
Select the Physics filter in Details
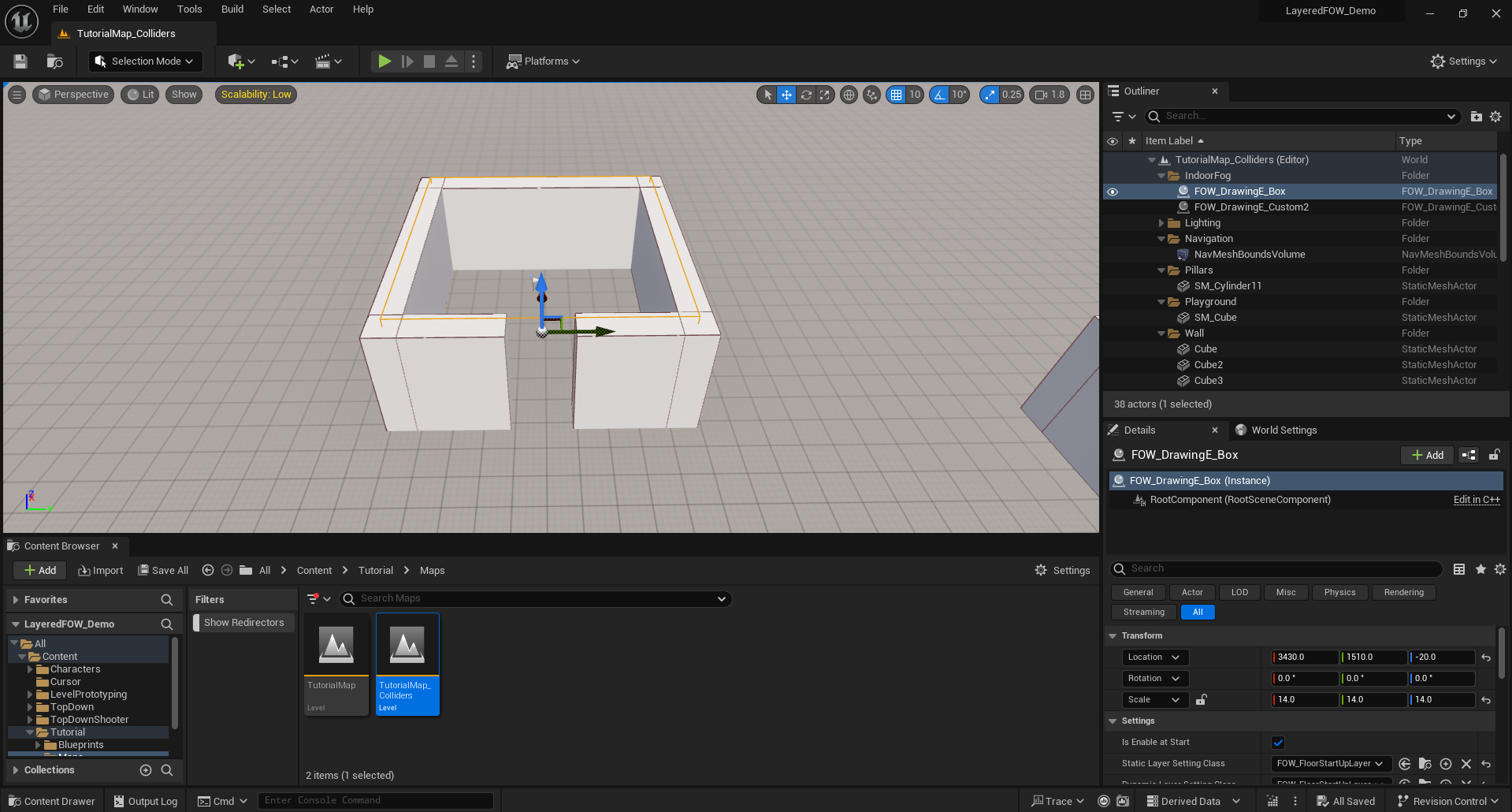click(1339, 593)
